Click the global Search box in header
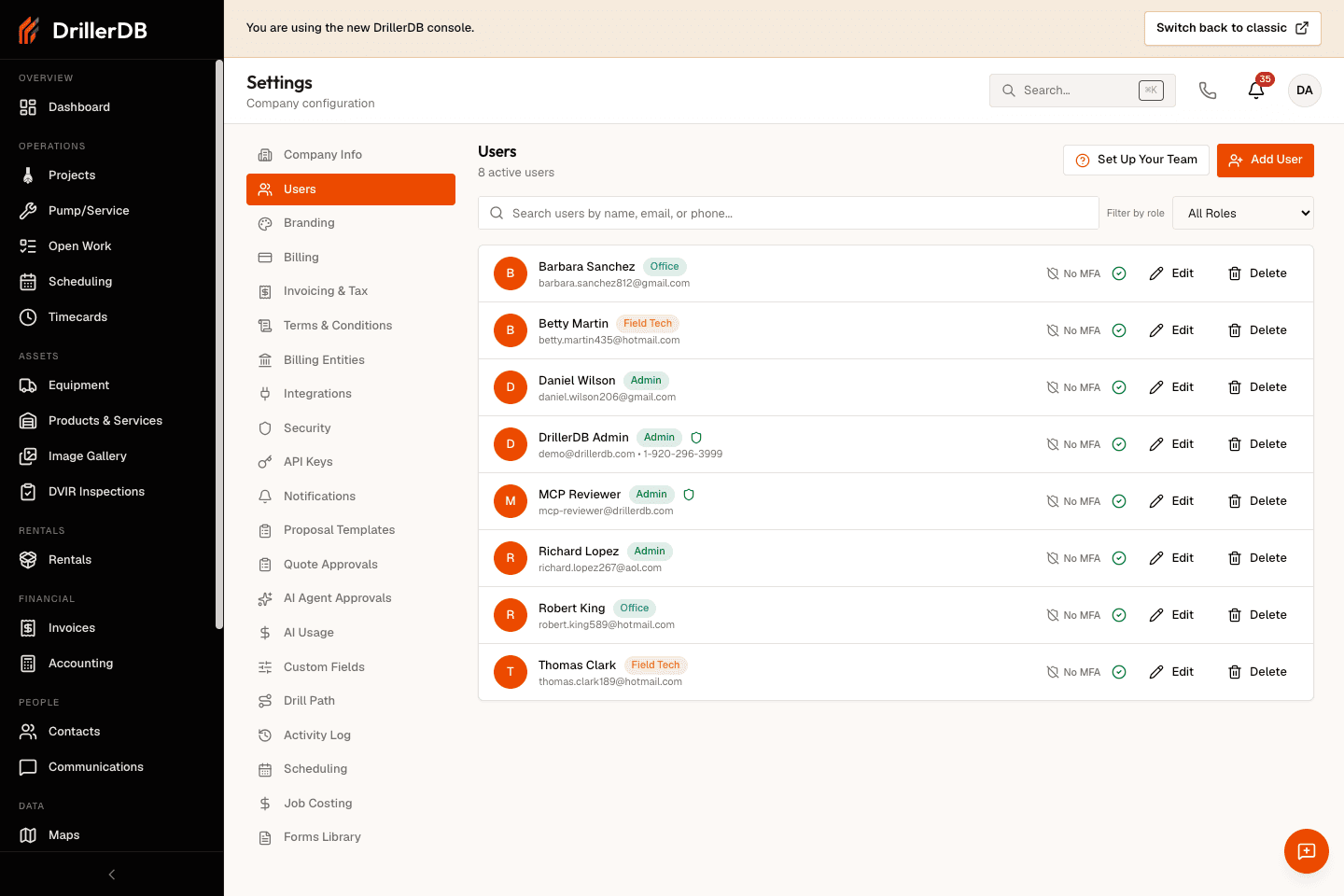1344x896 pixels. click(1083, 91)
